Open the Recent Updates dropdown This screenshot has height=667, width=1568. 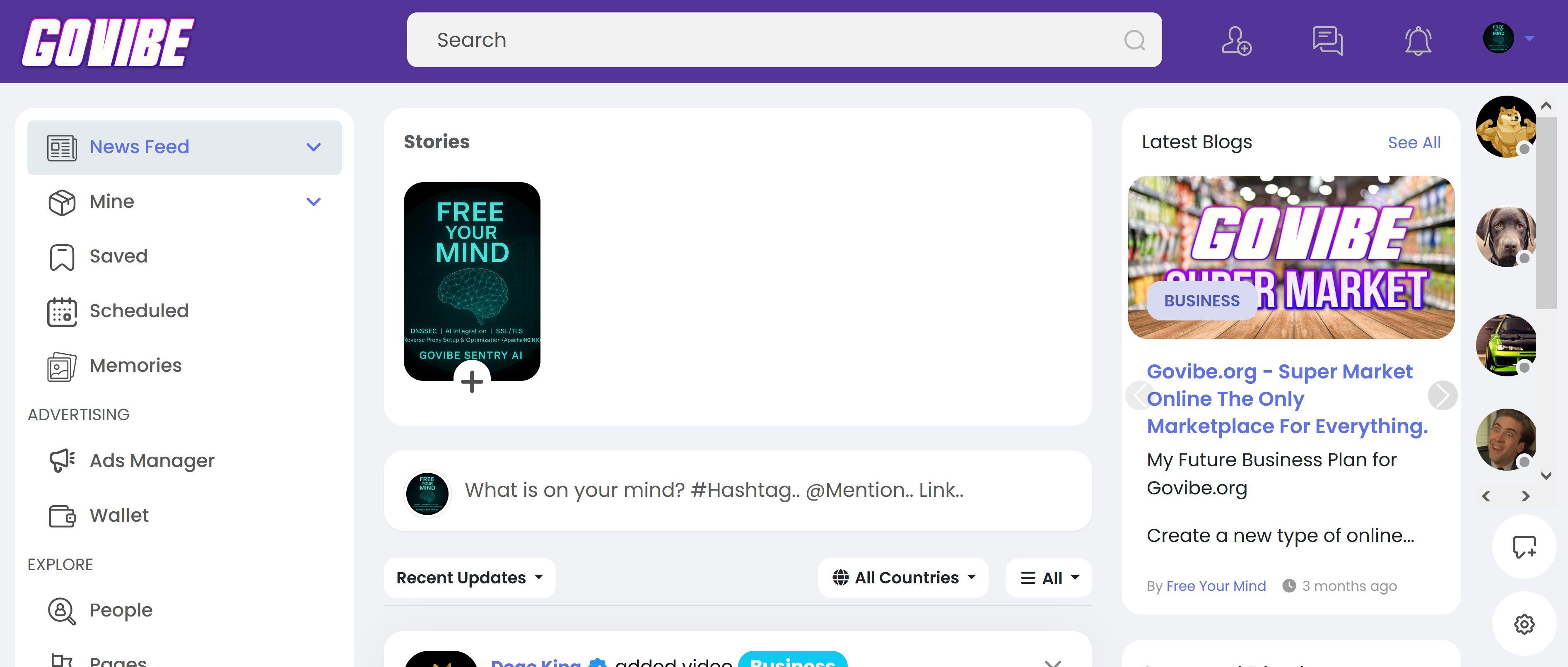[x=469, y=578]
